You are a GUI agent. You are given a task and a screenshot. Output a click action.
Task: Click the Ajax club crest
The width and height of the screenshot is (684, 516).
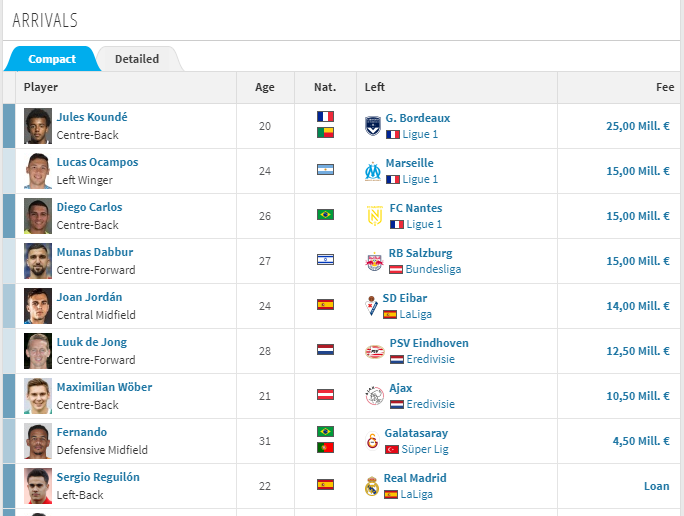[x=374, y=396]
